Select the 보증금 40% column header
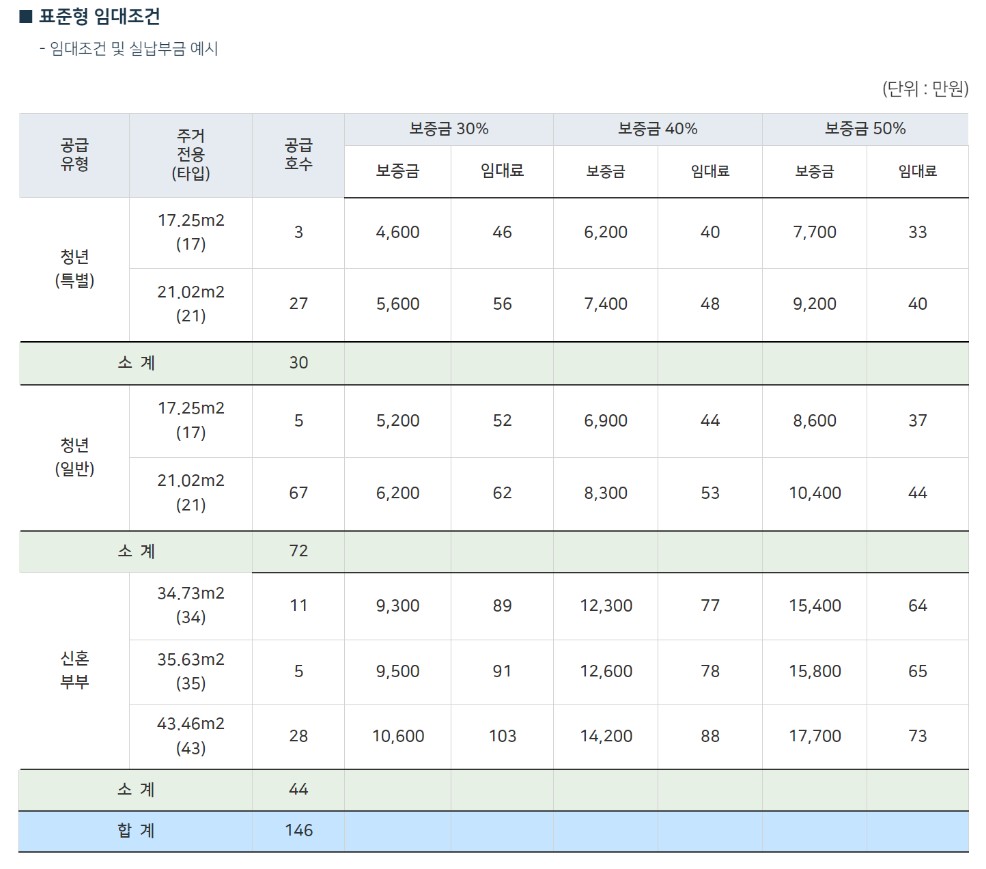Image resolution: width=986 pixels, height=869 pixels. (x=657, y=128)
